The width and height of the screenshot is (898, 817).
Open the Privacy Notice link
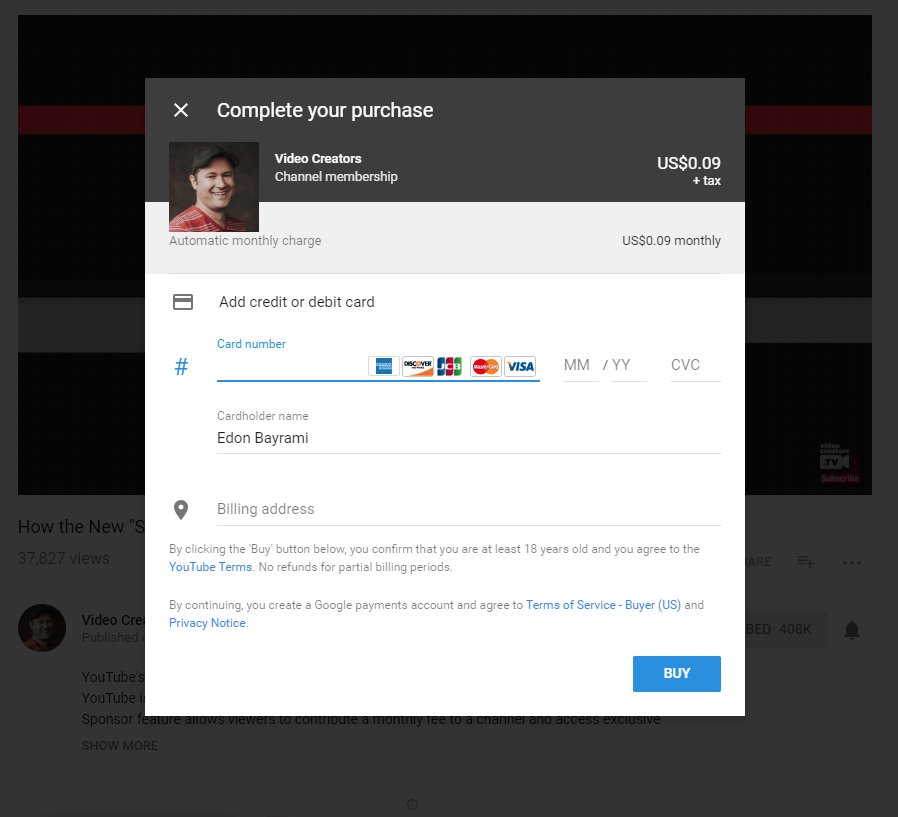[x=207, y=623]
